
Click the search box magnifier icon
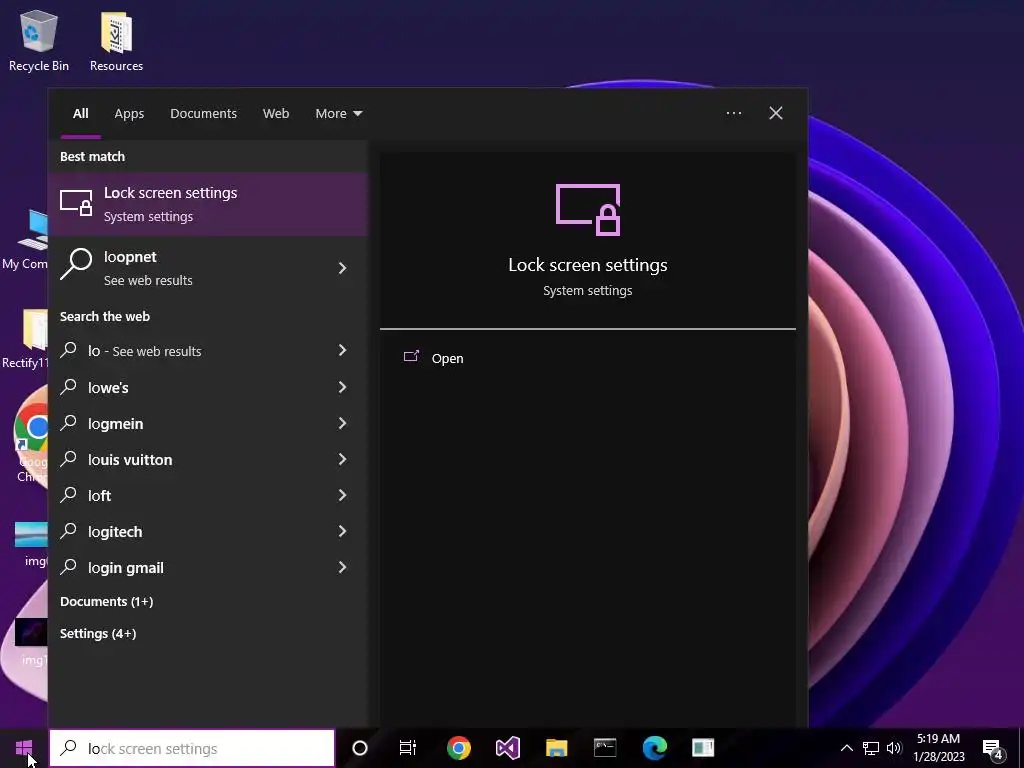tap(68, 748)
